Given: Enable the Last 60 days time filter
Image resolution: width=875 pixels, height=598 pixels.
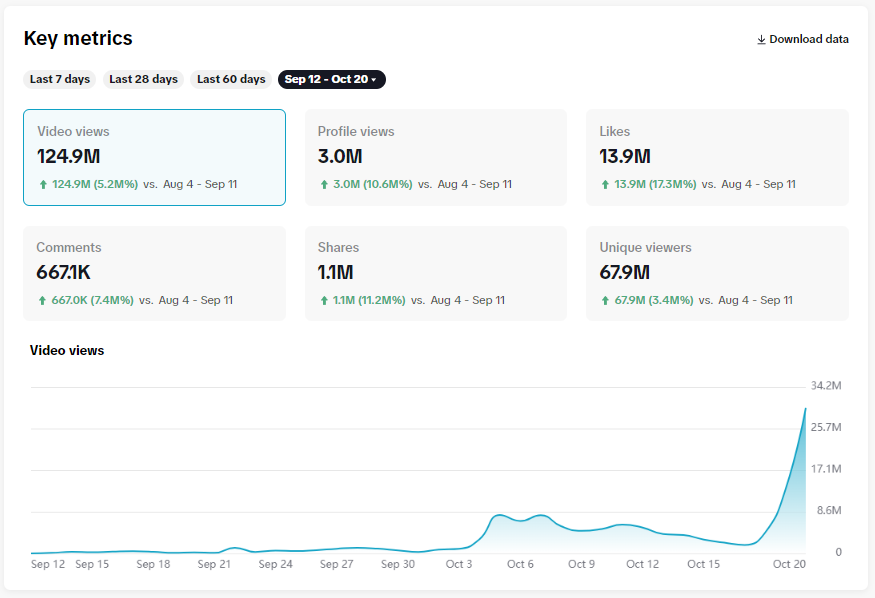Looking at the screenshot, I should click(230, 79).
